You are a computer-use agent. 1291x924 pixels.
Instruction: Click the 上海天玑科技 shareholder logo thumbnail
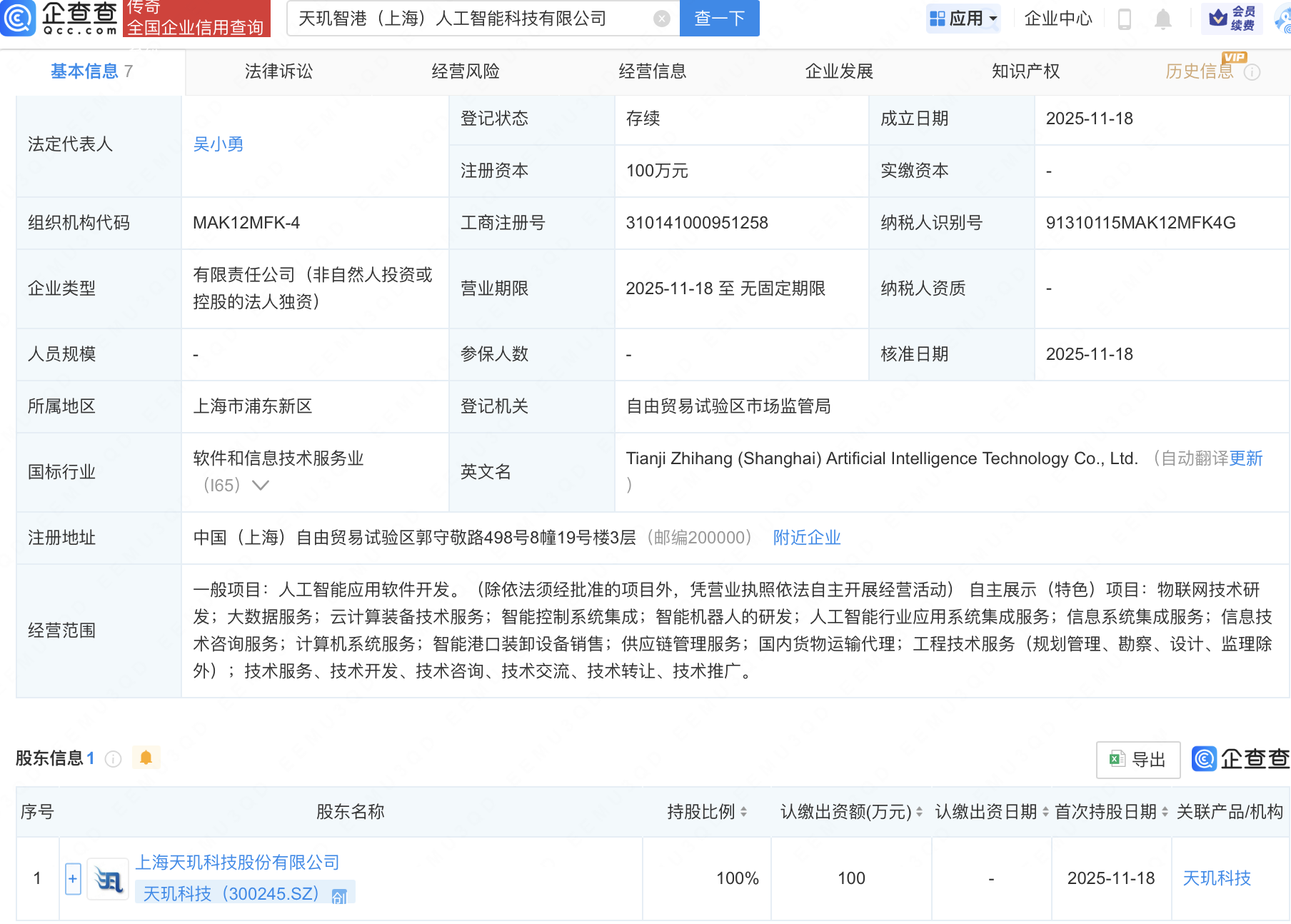coord(109,879)
